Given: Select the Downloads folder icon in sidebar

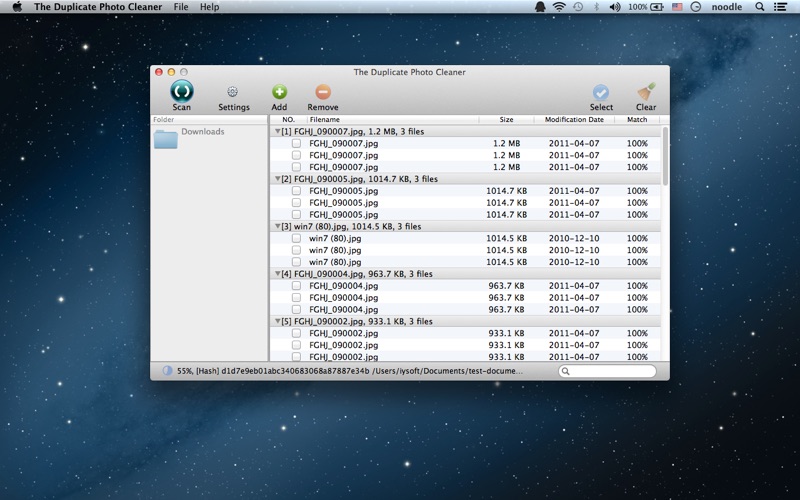Looking at the screenshot, I should tap(166, 139).
